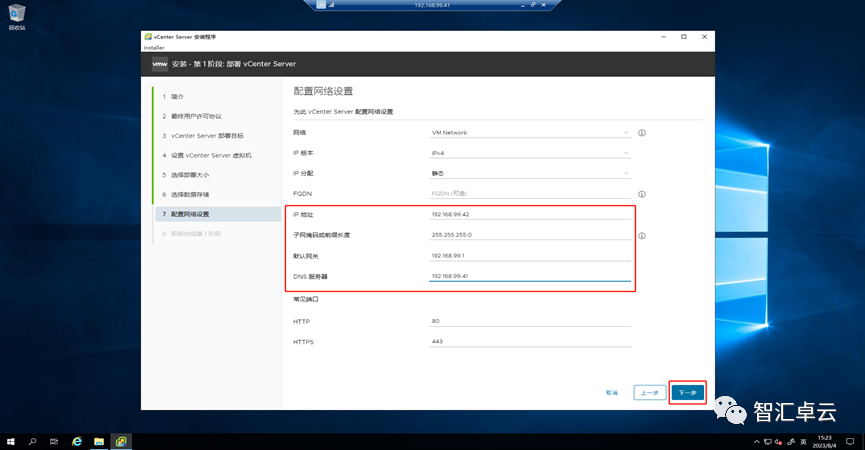Image resolution: width=865 pixels, height=450 pixels.
Task: Minimize the vCenter Server installer window
Action: coord(664,37)
